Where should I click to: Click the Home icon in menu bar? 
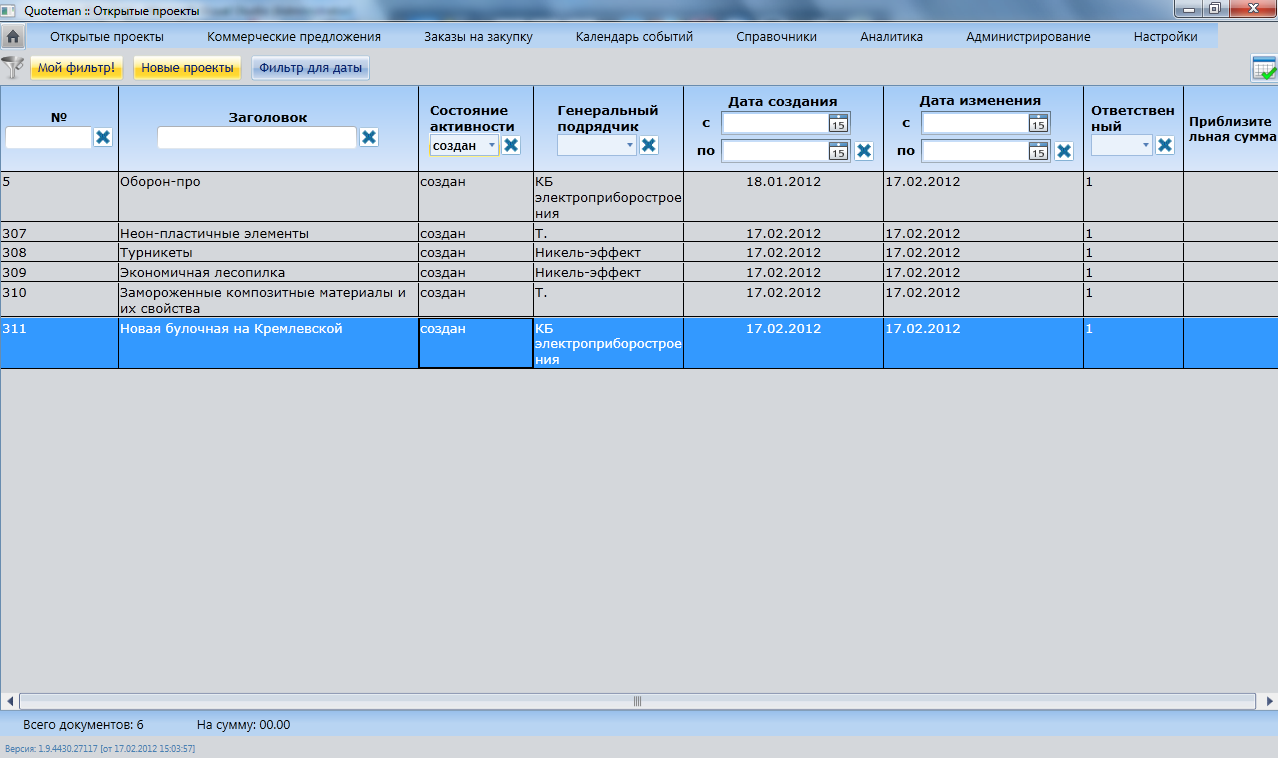point(13,37)
